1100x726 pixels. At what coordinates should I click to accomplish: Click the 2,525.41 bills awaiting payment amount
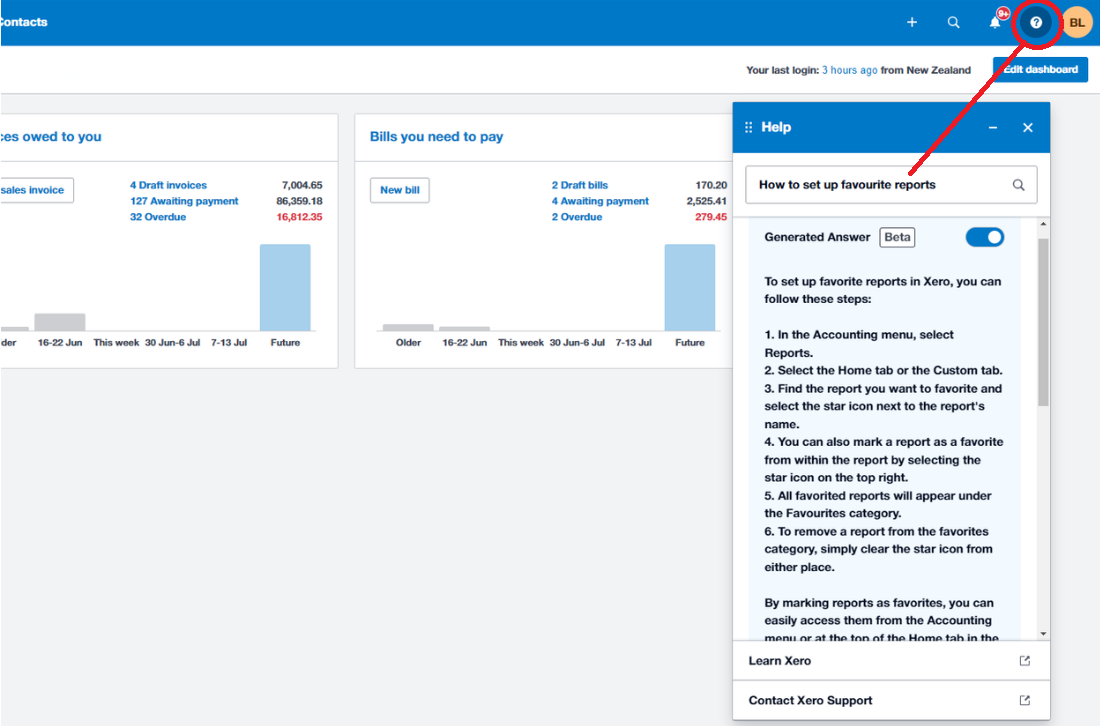click(706, 201)
